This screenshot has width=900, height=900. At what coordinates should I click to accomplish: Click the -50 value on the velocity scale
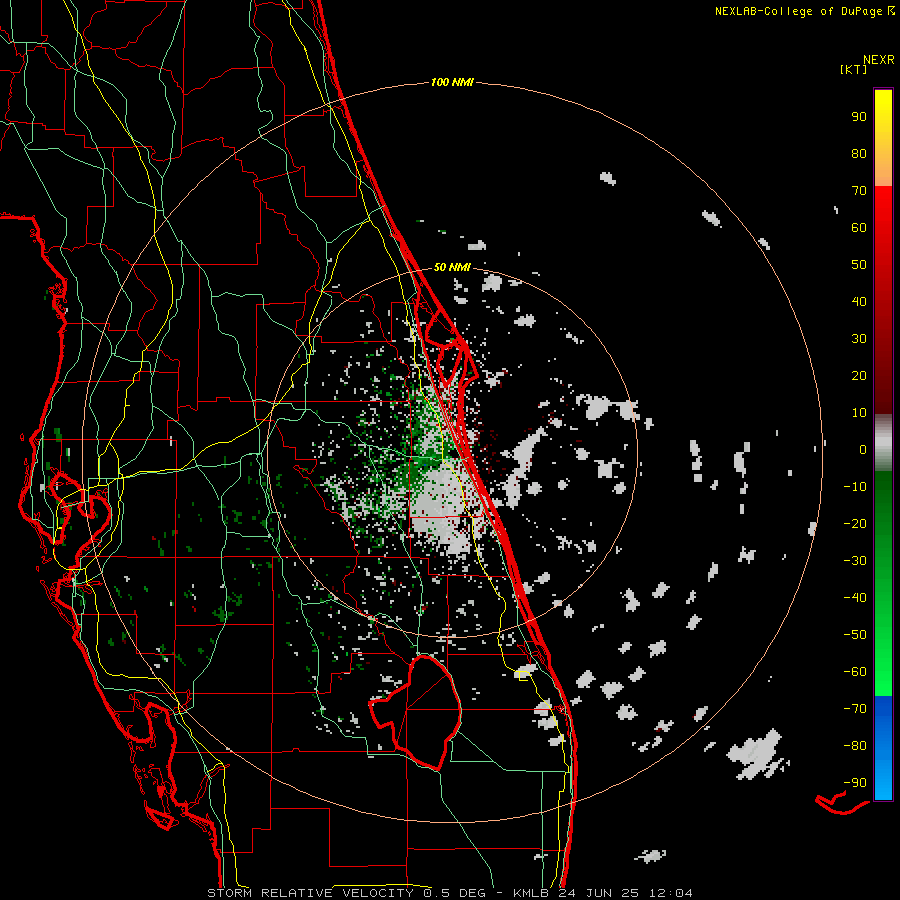coord(855,635)
